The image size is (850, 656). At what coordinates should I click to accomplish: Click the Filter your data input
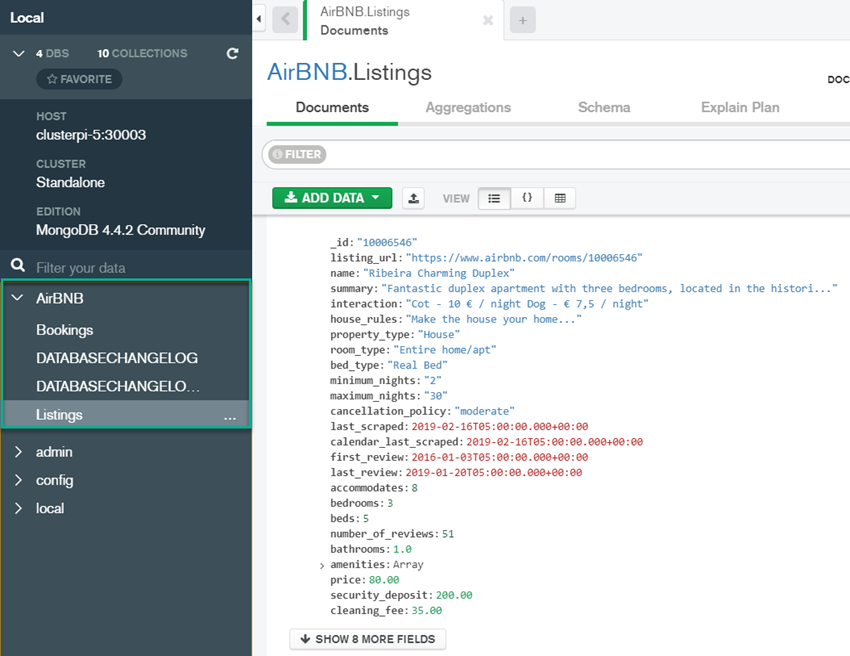point(130,267)
